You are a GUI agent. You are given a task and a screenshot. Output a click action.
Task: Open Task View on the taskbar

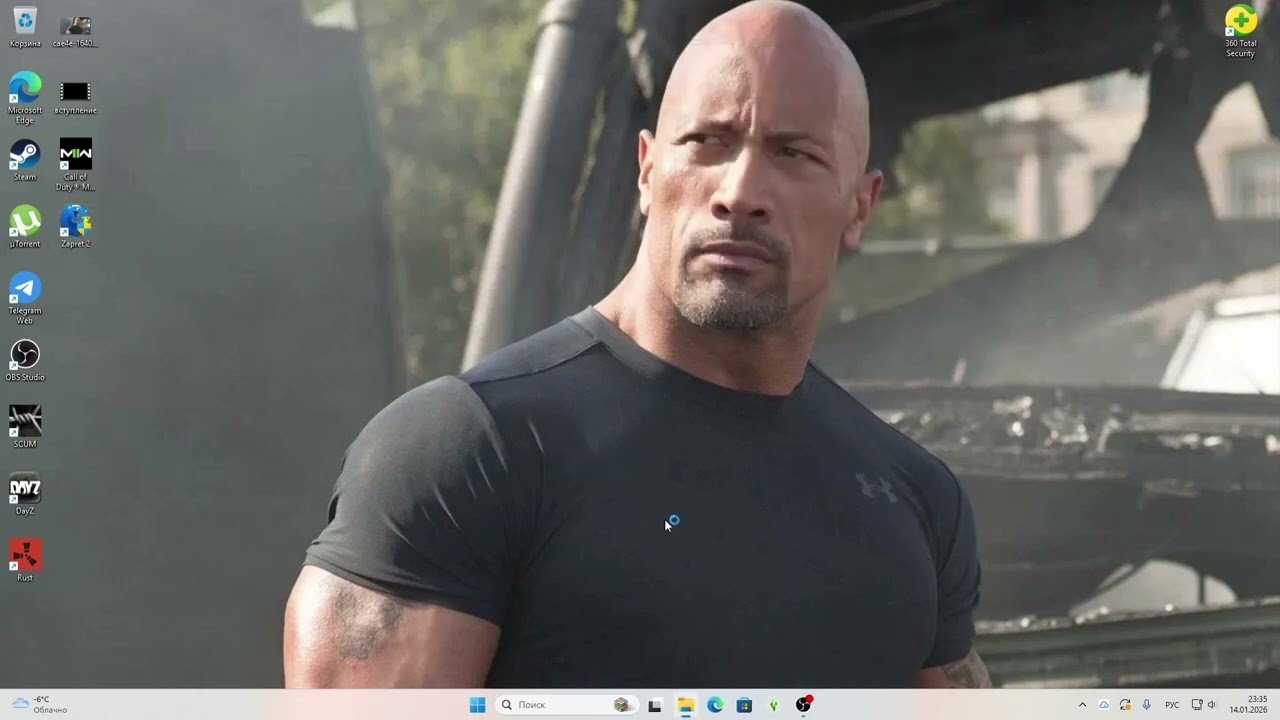[x=655, y=705]
